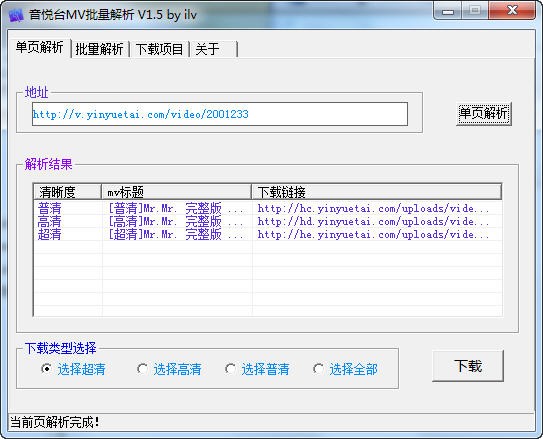Click the 清晰度 column header
Viewport: 543px width, 439px height.
pyautogui.click(x=68, y=191)
